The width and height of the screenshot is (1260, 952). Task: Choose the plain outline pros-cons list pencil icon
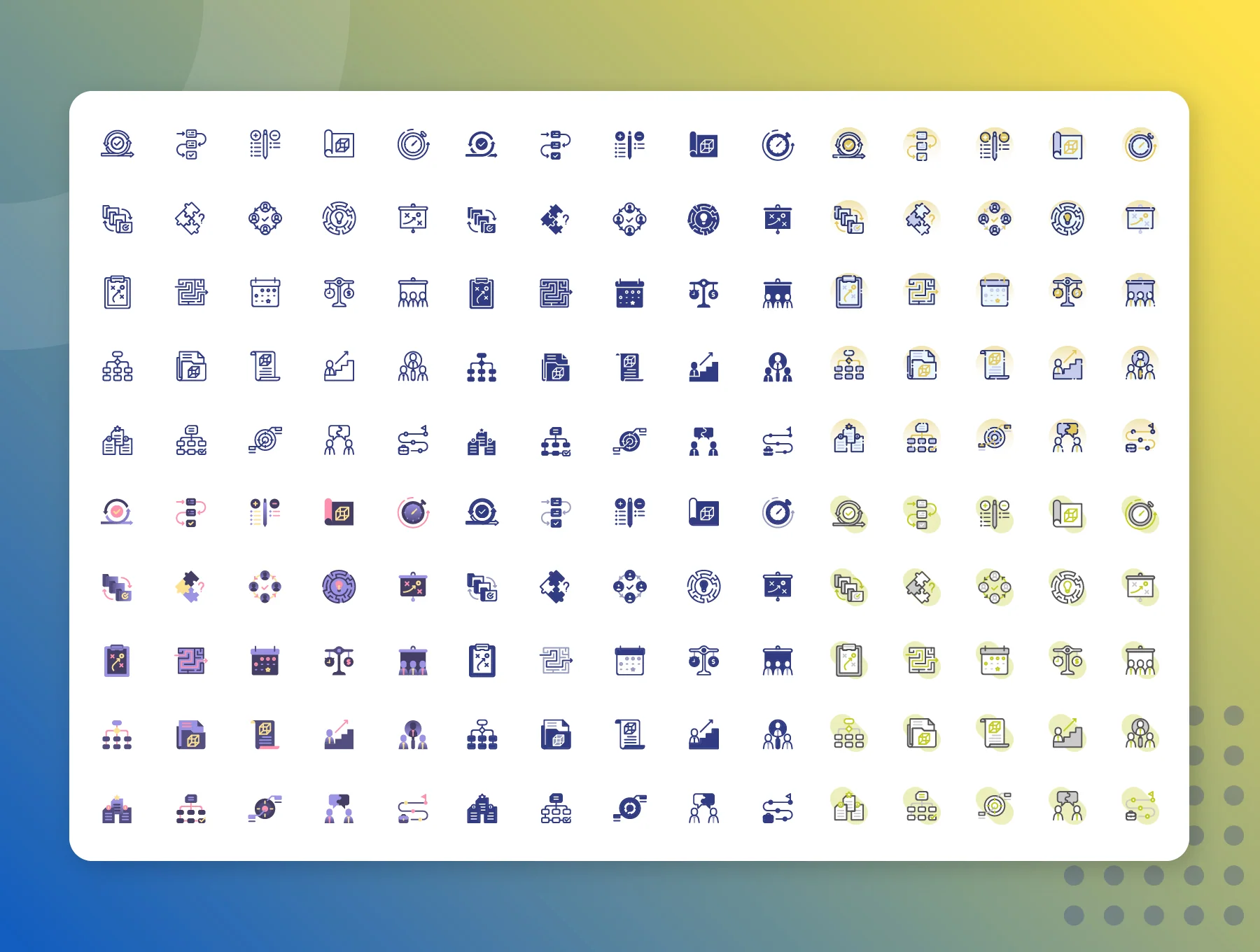[x=265, y=144]
